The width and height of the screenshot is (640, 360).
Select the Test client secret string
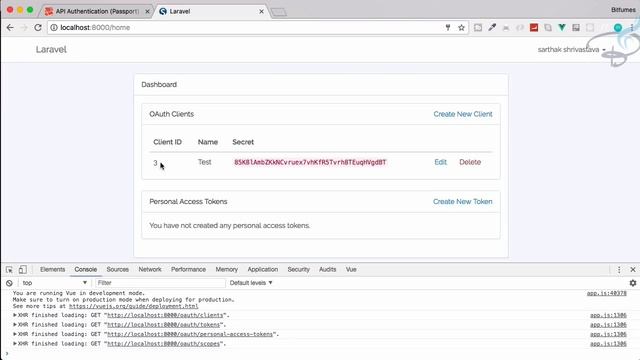tap(310, 162)
